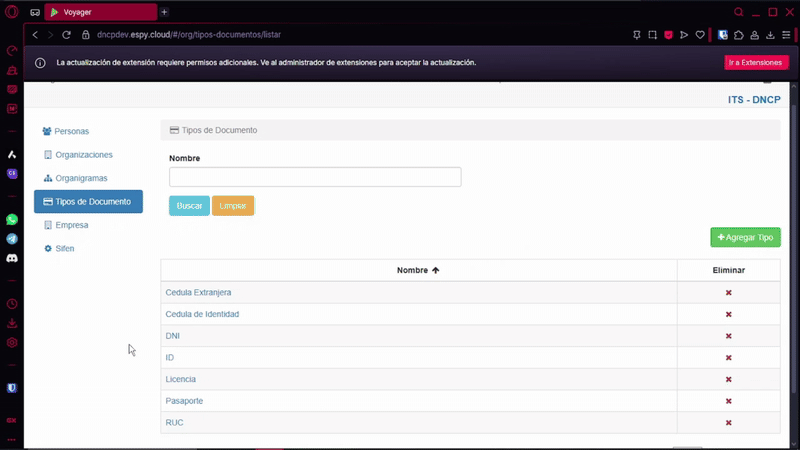This screenshot has height=450, width=800.
Task: Delete the Cedula de Identidad row
Action: pyautogui.click(x=729, y=314)
